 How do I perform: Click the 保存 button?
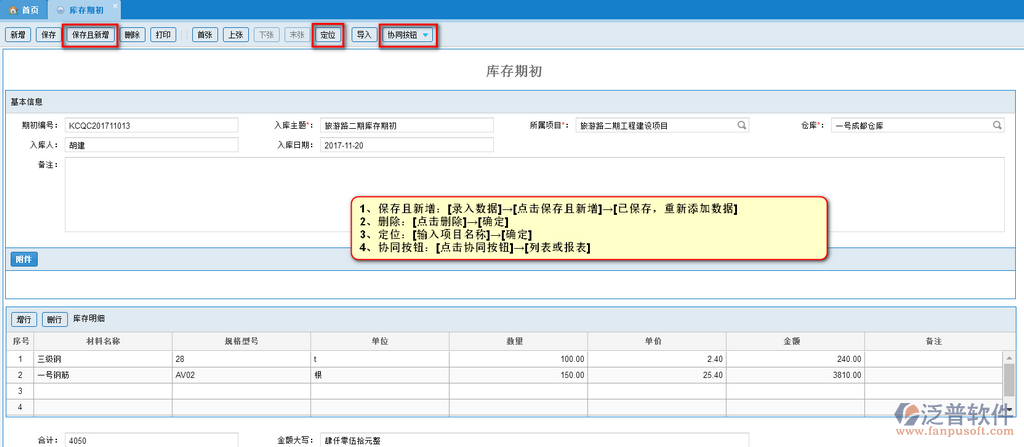click(x=48, y=35)
